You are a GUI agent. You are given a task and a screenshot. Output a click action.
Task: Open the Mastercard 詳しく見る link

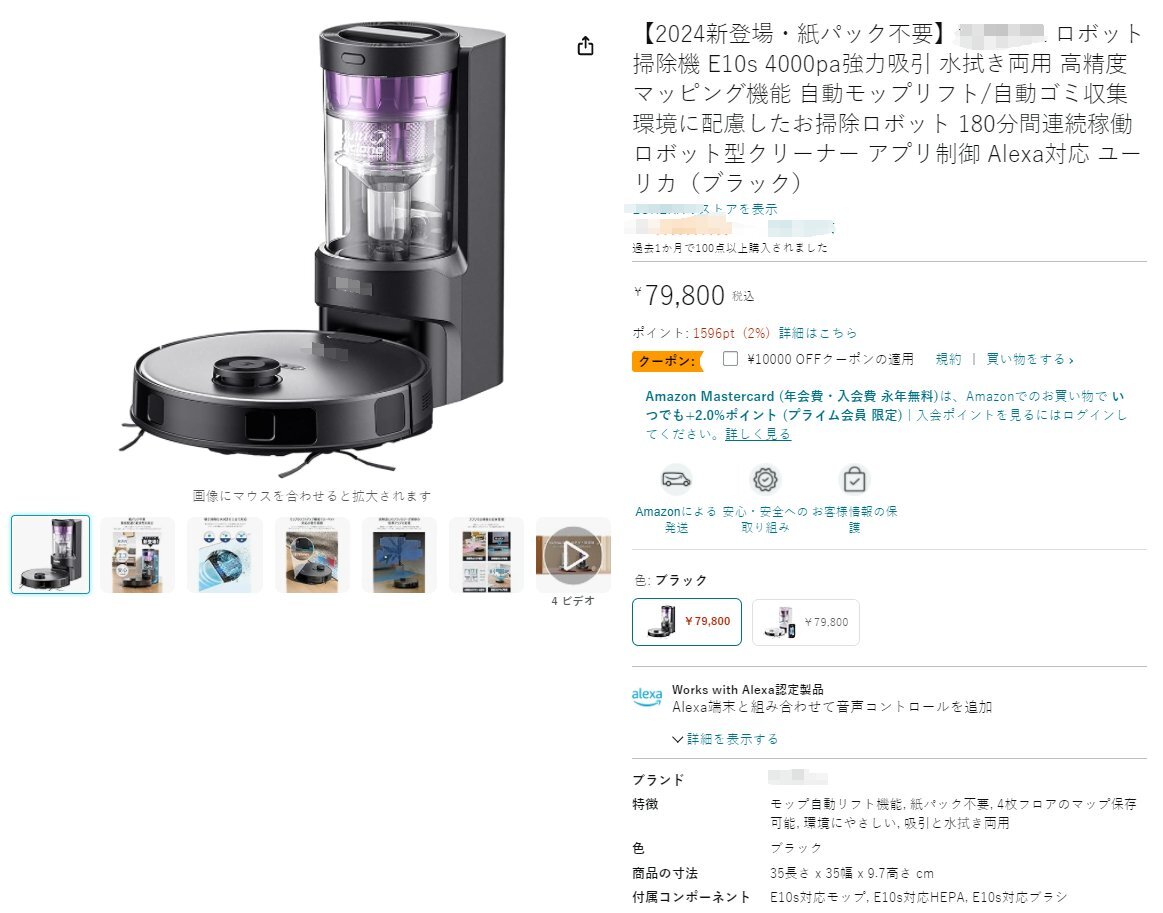tap(758, 434)
